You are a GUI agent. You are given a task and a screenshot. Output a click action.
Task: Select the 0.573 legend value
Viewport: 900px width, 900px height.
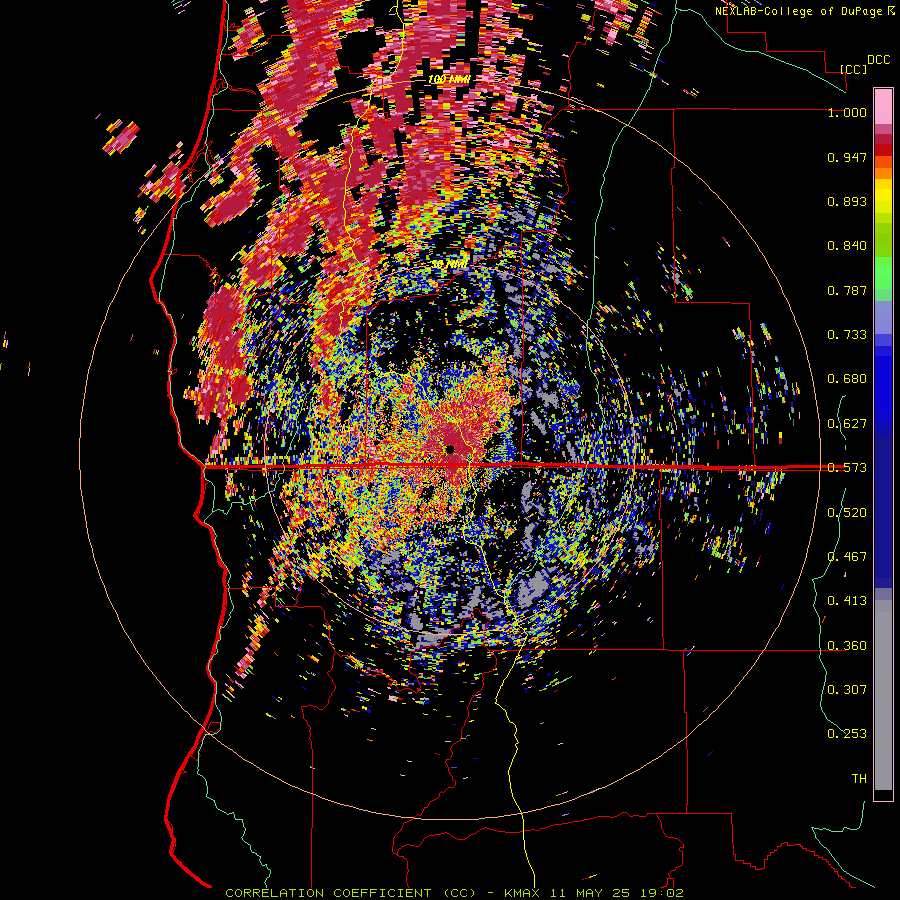[847, 468]
